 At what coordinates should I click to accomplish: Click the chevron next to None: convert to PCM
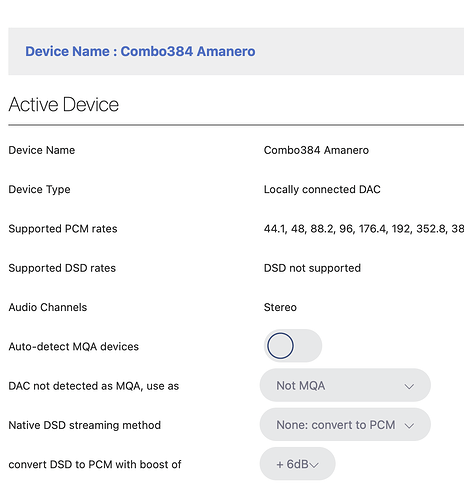[409, 426]
